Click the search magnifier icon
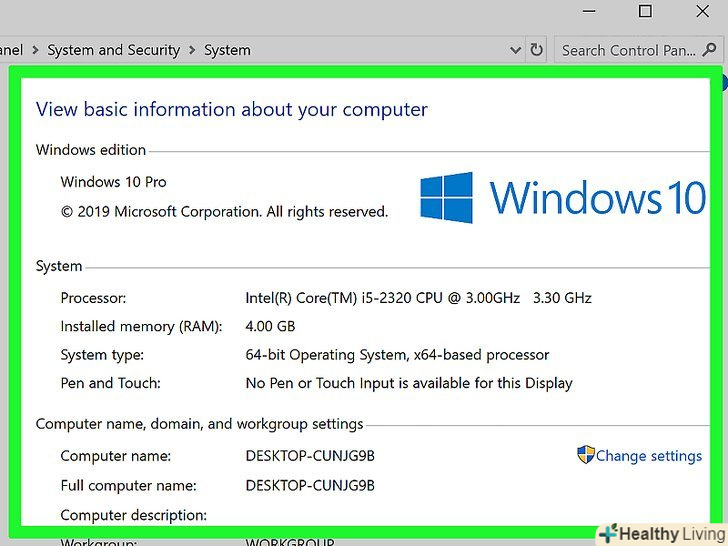The width and height of the screenshot is (728, 546). [709, 49]
